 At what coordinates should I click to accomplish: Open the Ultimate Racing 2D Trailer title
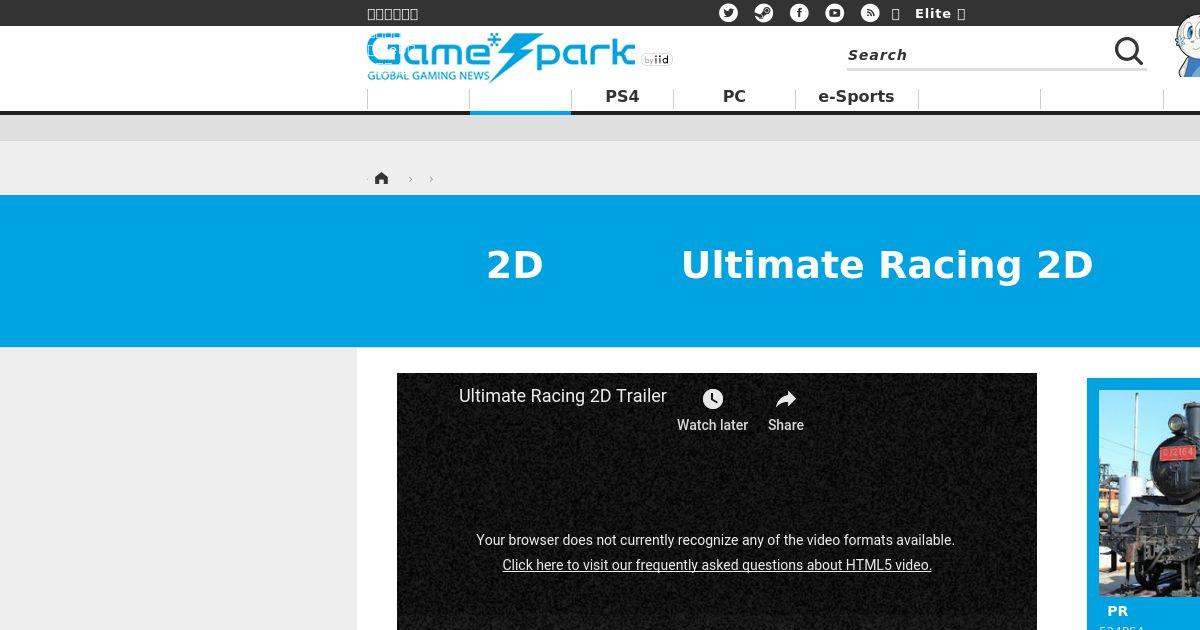[x=563, y=396]
